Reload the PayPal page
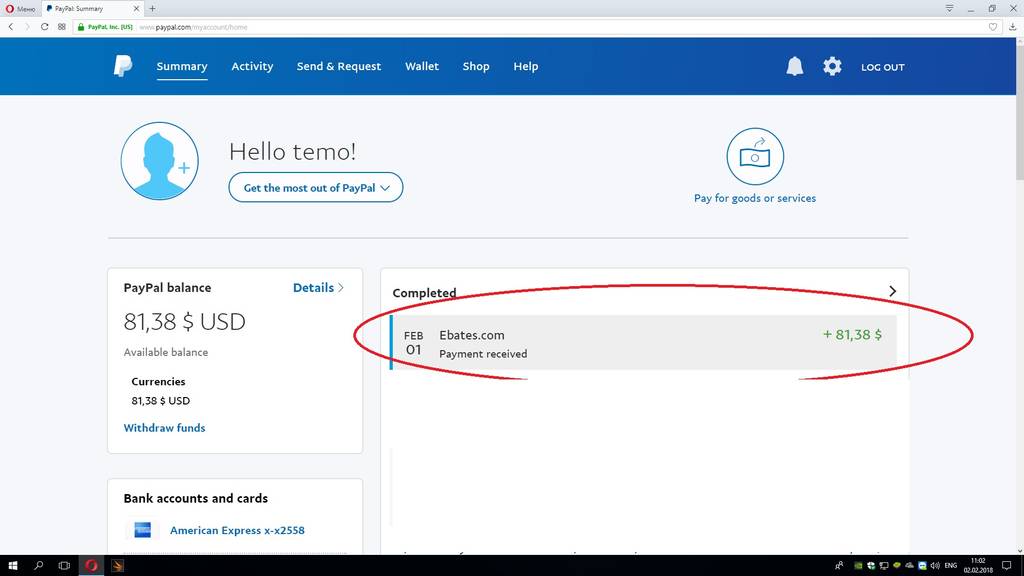The width and height of the screenshot is (1024, 576). [44, 27]
